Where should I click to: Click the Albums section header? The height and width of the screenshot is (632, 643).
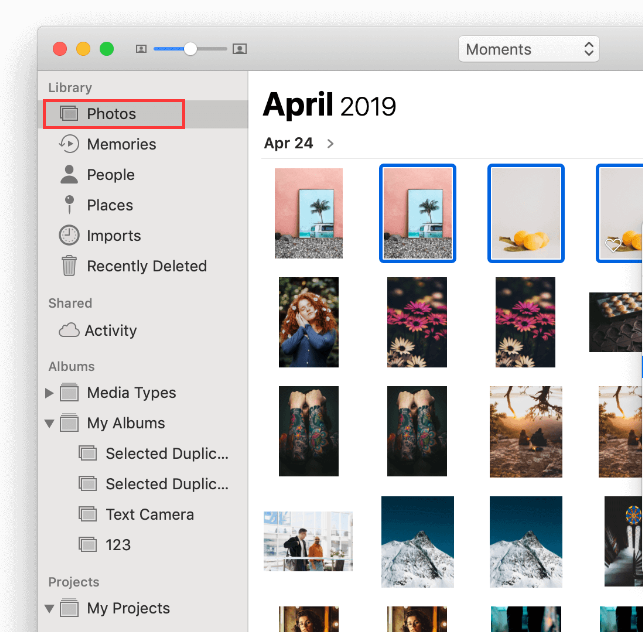point(71,366)
